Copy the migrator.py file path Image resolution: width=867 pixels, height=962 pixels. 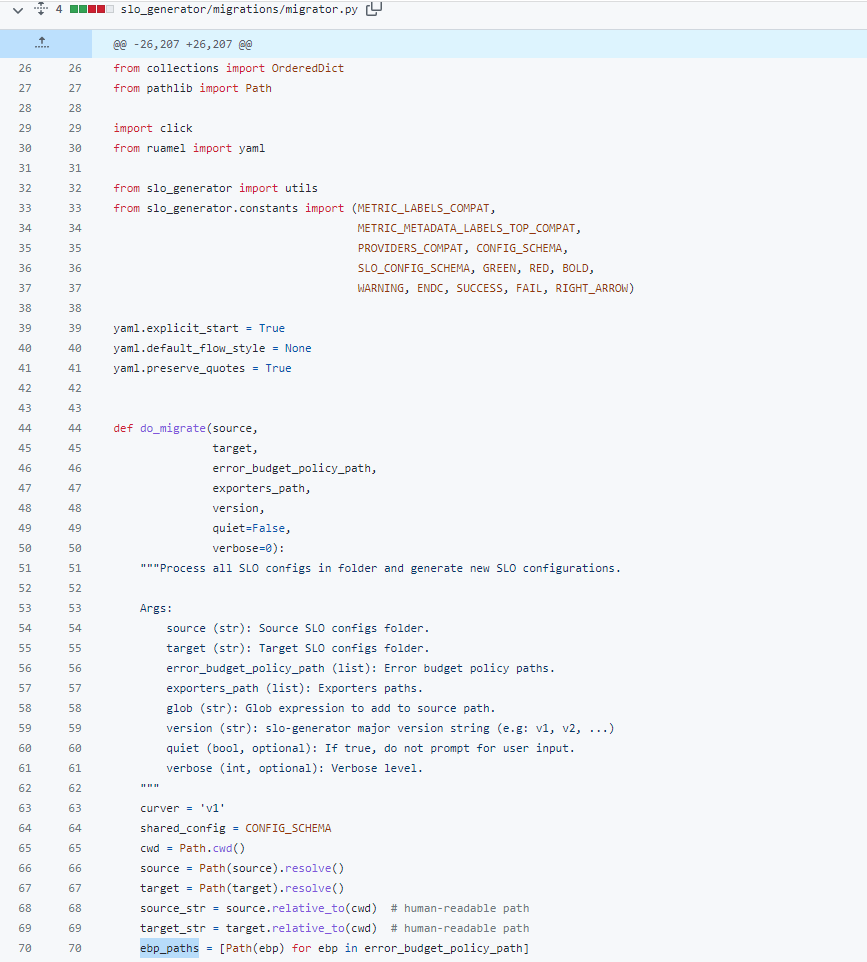pyautogui.click(x=374, y=9)
